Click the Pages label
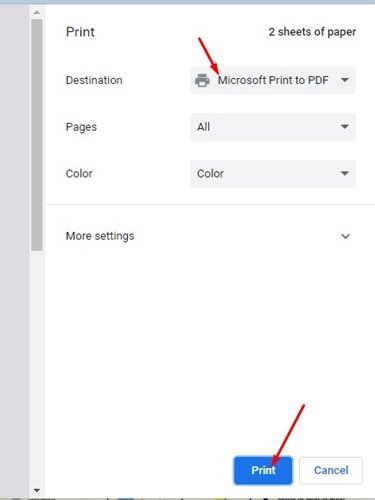Screen dimensions: 375x500 (81, 127)
